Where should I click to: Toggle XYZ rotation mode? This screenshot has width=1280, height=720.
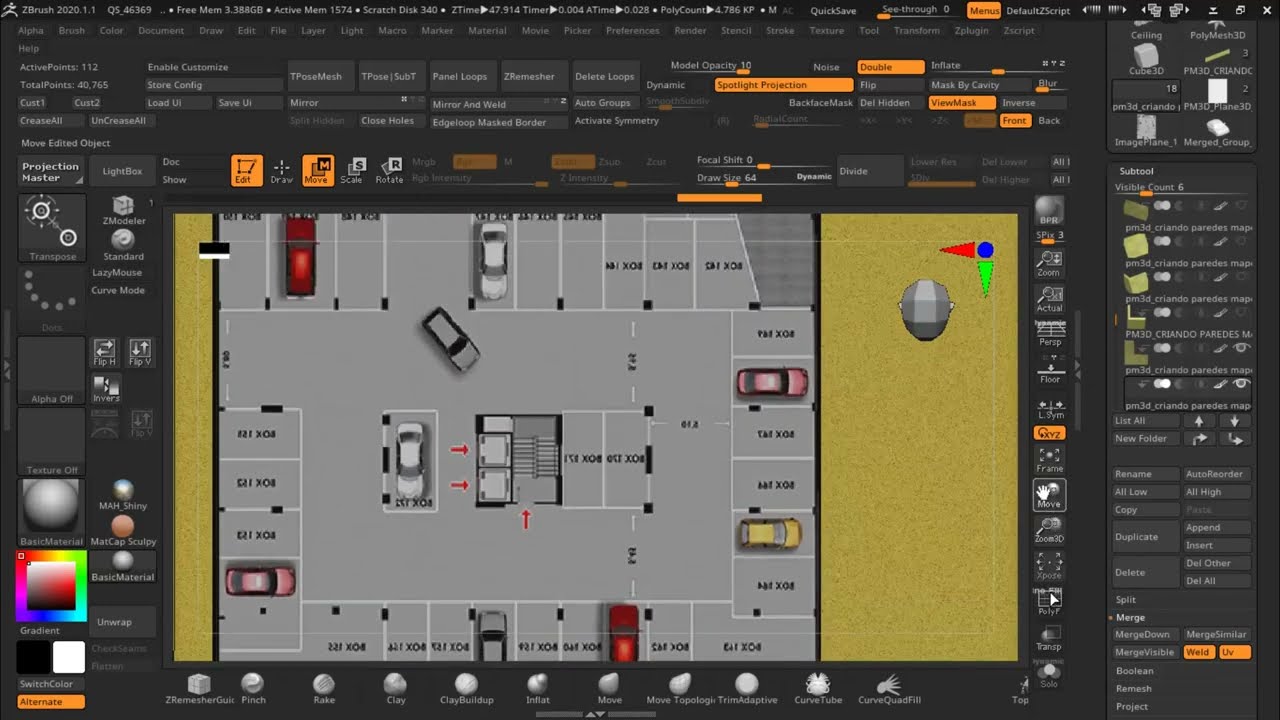[x=1049, y=433]
